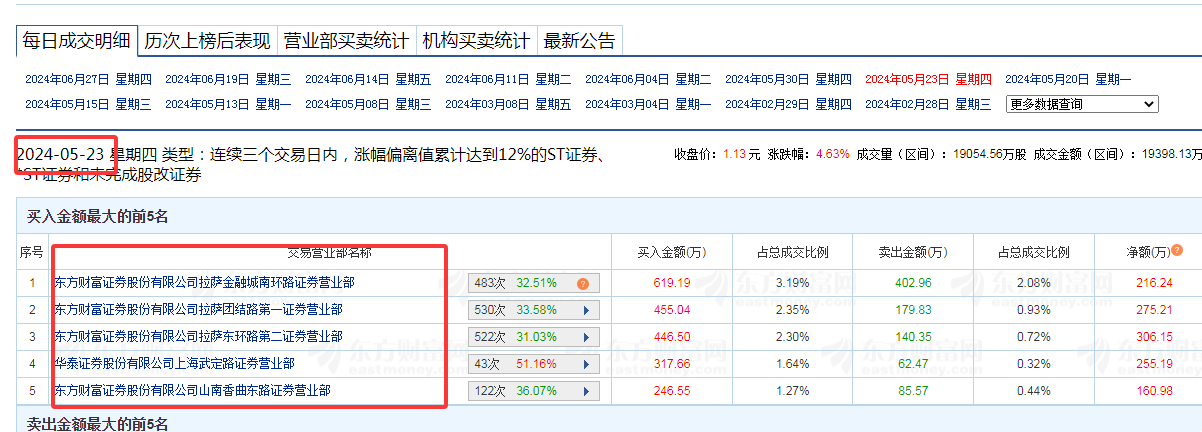Open the 最新公告 tab
Screen dimensions: 1202x432
pyautogui.click(x=580, y=41)
